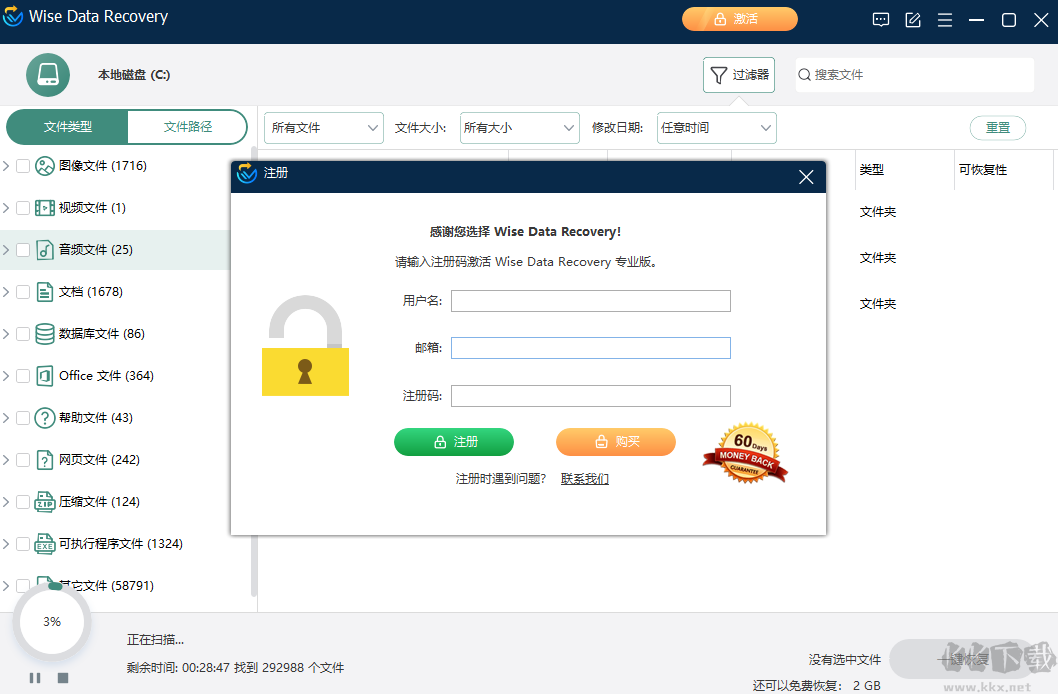
Task: Select the 文件类型 tab
Action: pos(67,128)
